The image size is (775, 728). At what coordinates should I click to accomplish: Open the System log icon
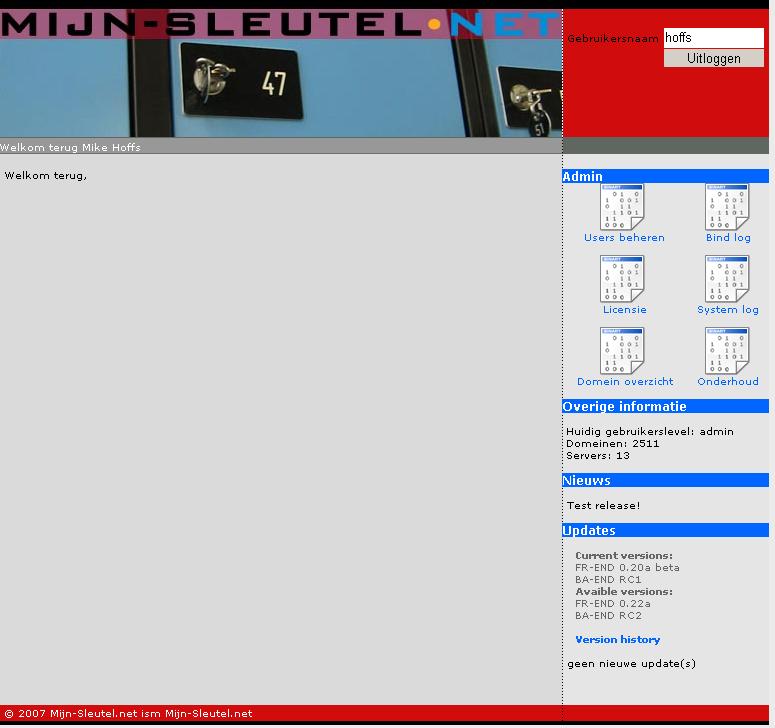(x=727, y=279)
